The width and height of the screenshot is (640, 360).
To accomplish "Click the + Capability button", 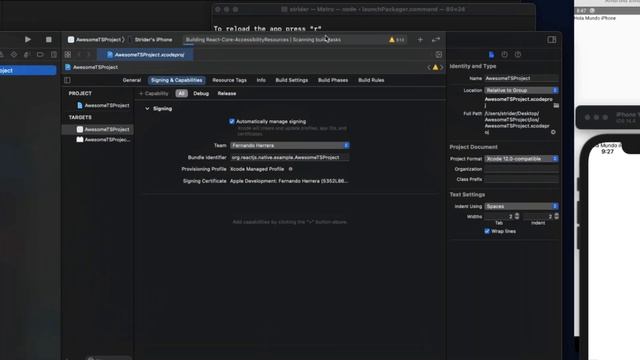I will (153, 93).
